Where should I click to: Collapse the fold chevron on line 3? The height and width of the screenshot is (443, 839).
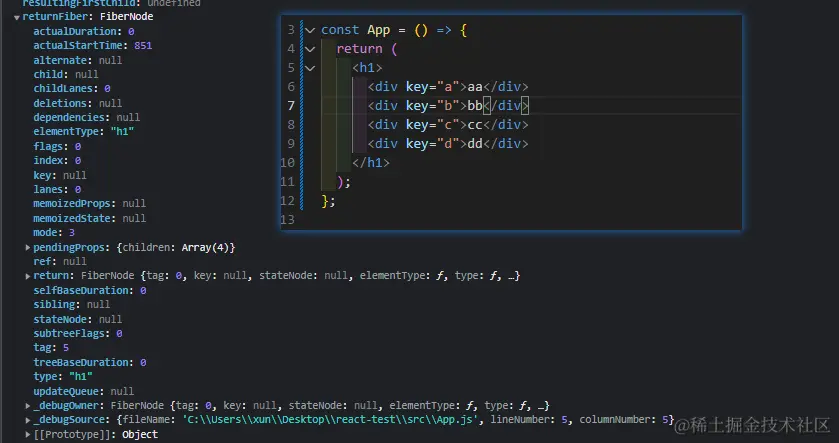click(310, 30)
